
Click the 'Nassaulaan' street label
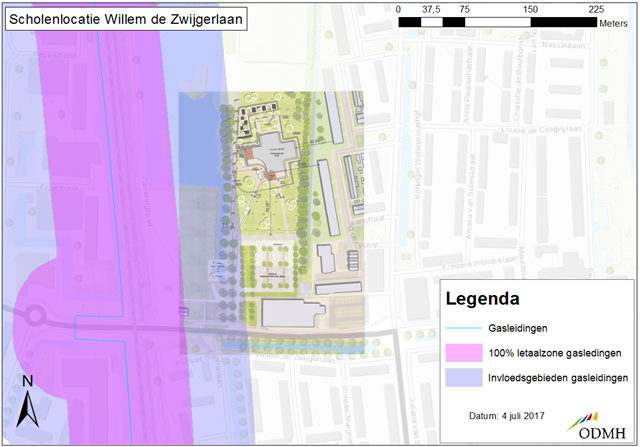[x=563, y=45]
